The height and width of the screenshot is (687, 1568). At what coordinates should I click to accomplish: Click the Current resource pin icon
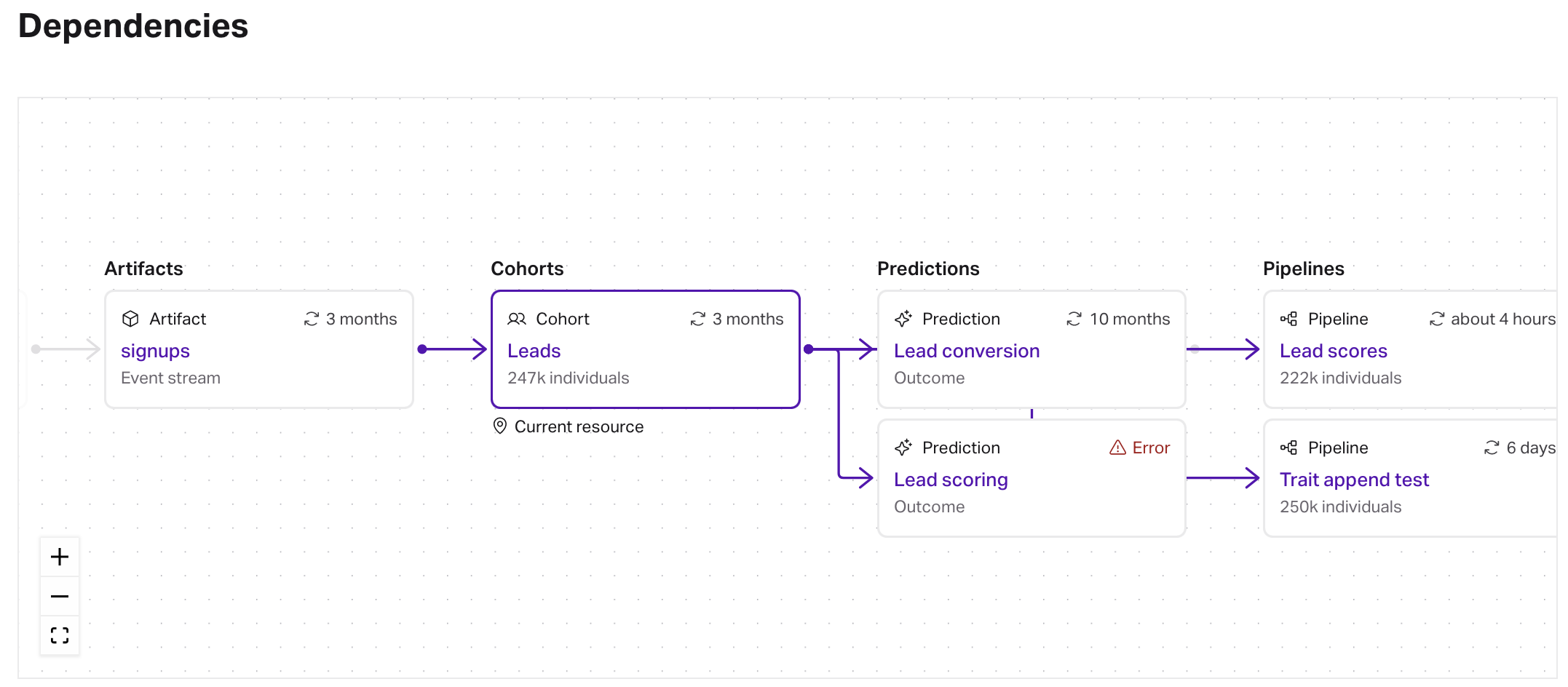coord(500,426)
